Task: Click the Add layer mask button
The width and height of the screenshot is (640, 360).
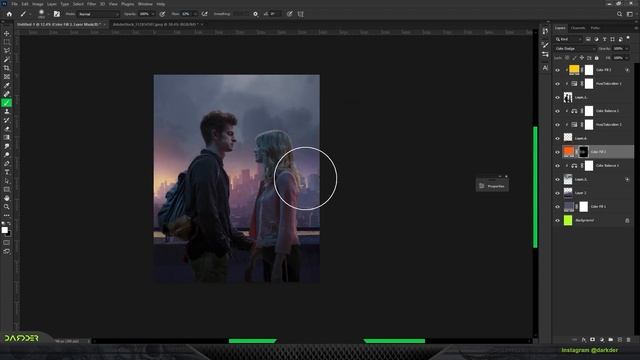Action: pos(593,340)
